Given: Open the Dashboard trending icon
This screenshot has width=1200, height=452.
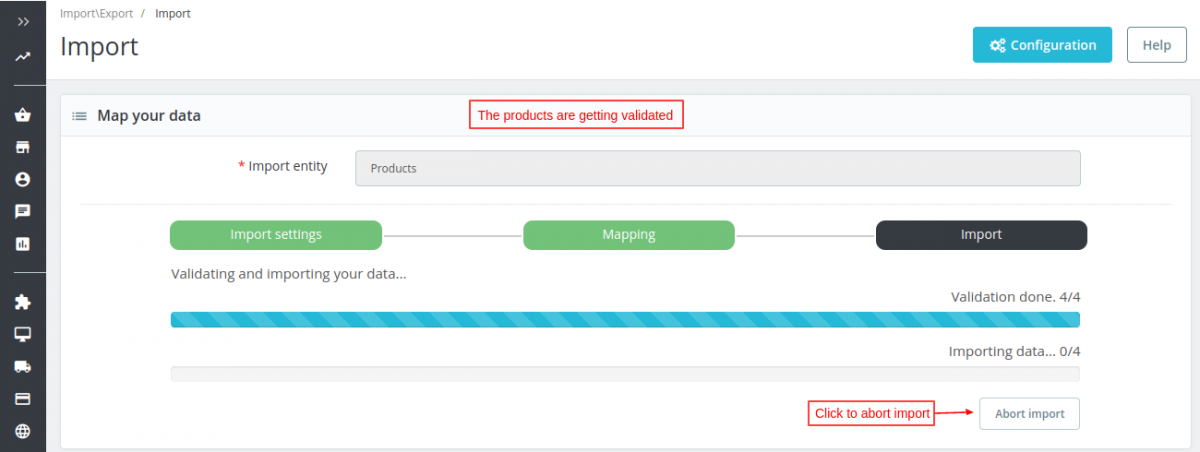Looking at the screenshot, I should tap(23, 57).
